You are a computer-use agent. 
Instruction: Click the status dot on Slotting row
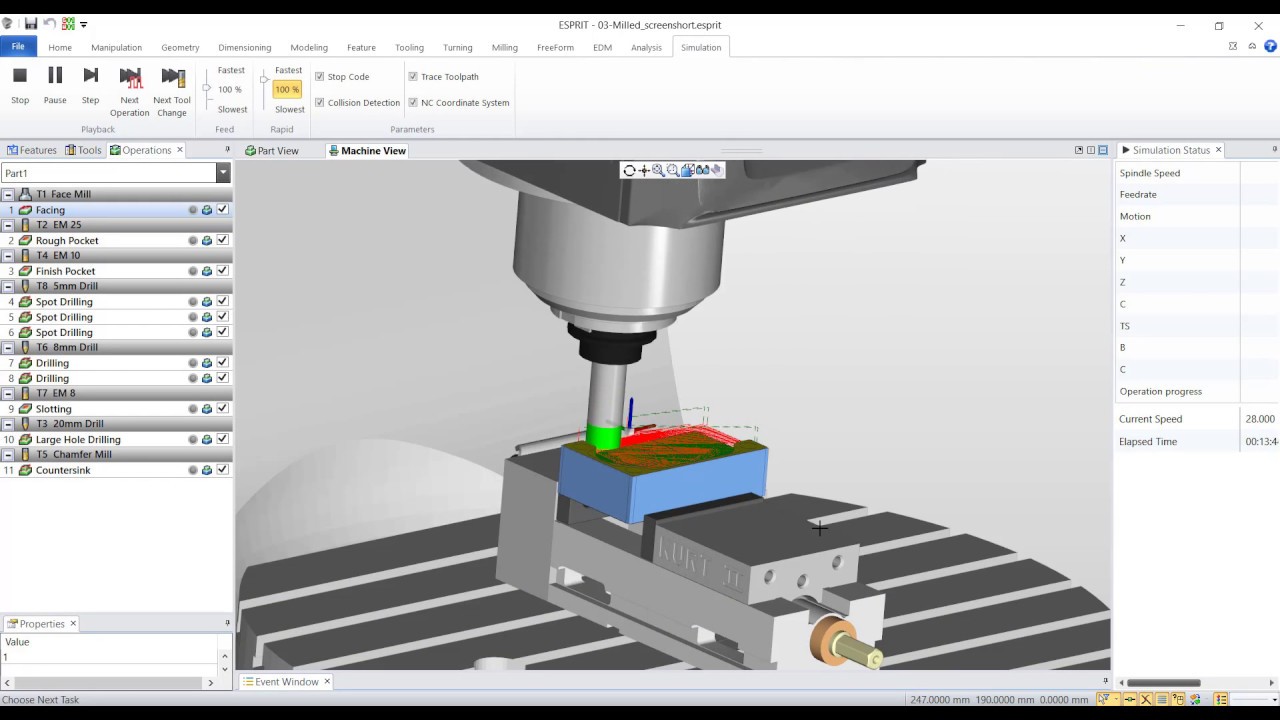click(x=193, y=409)
